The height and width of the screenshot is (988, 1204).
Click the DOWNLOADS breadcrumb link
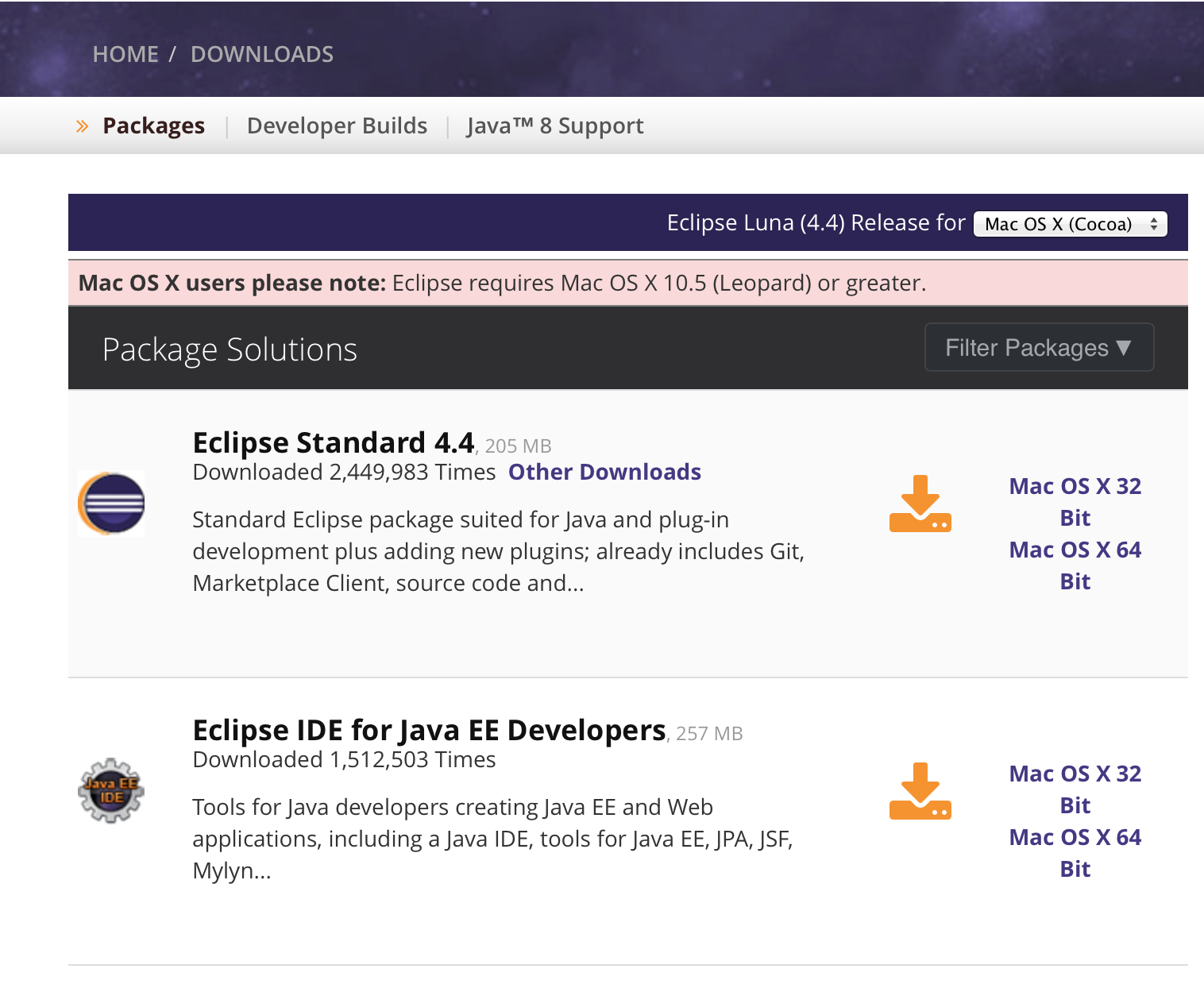[262, 54]
